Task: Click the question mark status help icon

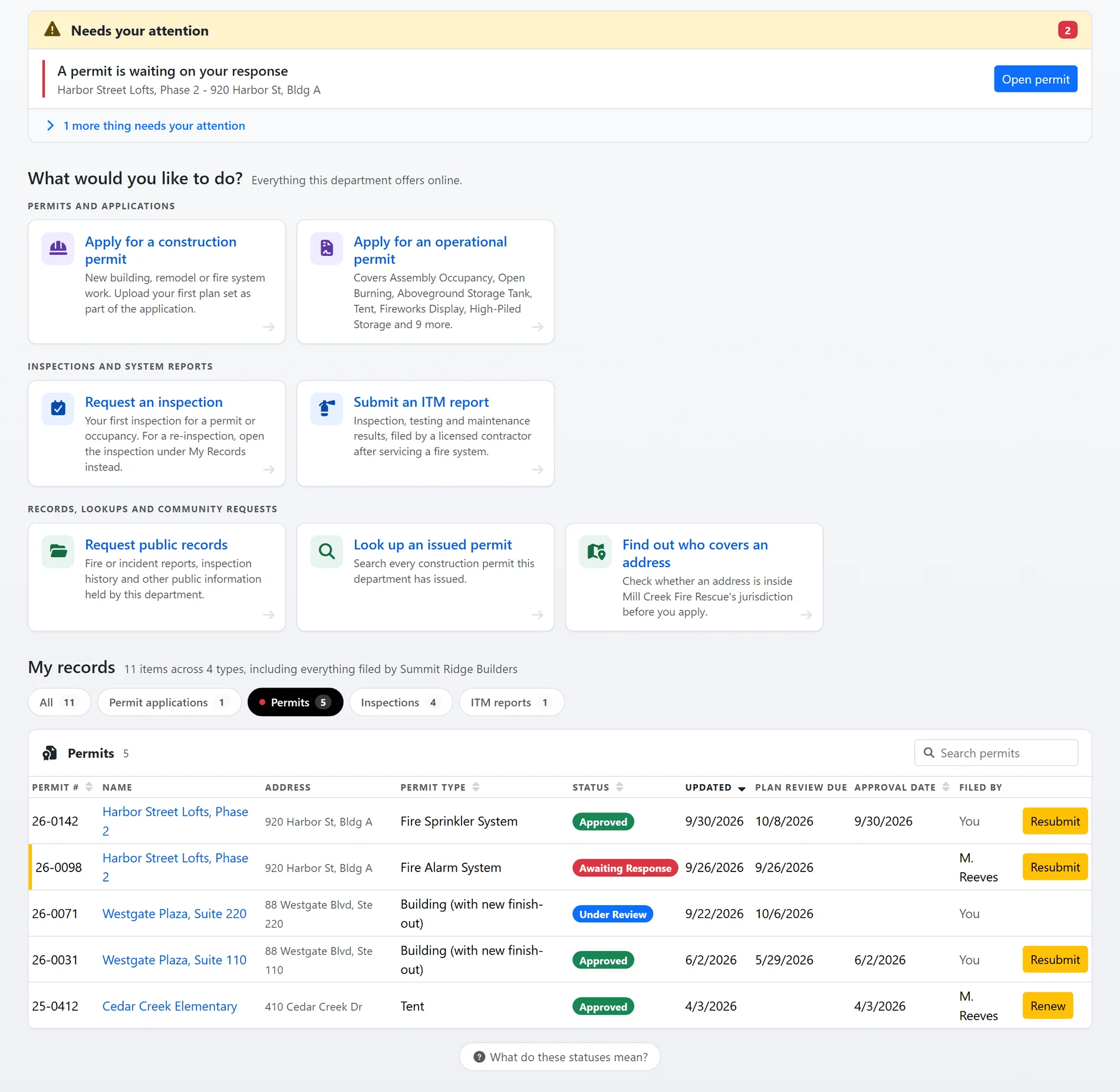Action: (x=479, y=1057)
